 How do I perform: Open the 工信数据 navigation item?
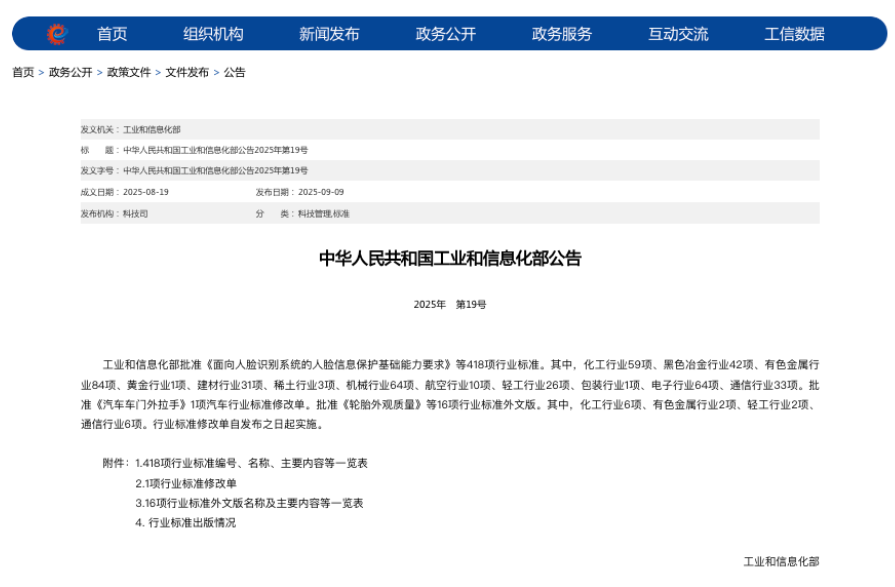[x=794, y=34]
